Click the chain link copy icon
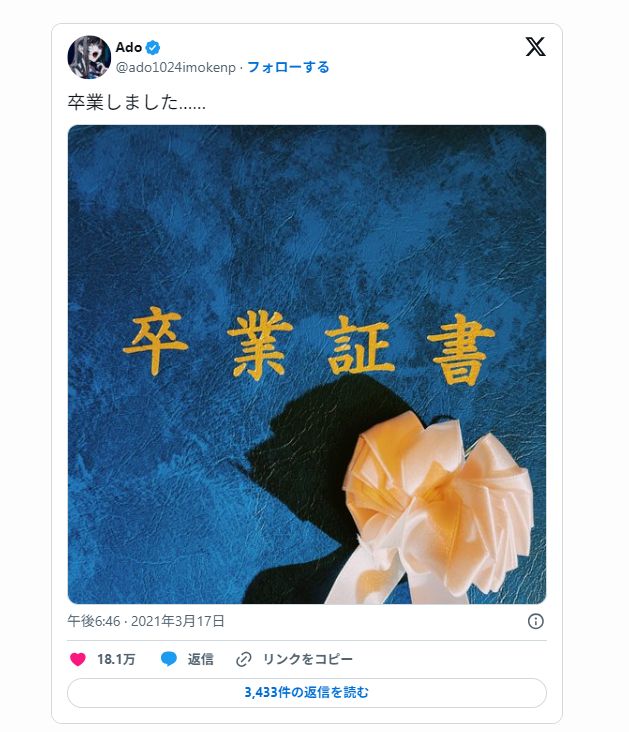Screen dimensions: 629x732 click(243, 659)
